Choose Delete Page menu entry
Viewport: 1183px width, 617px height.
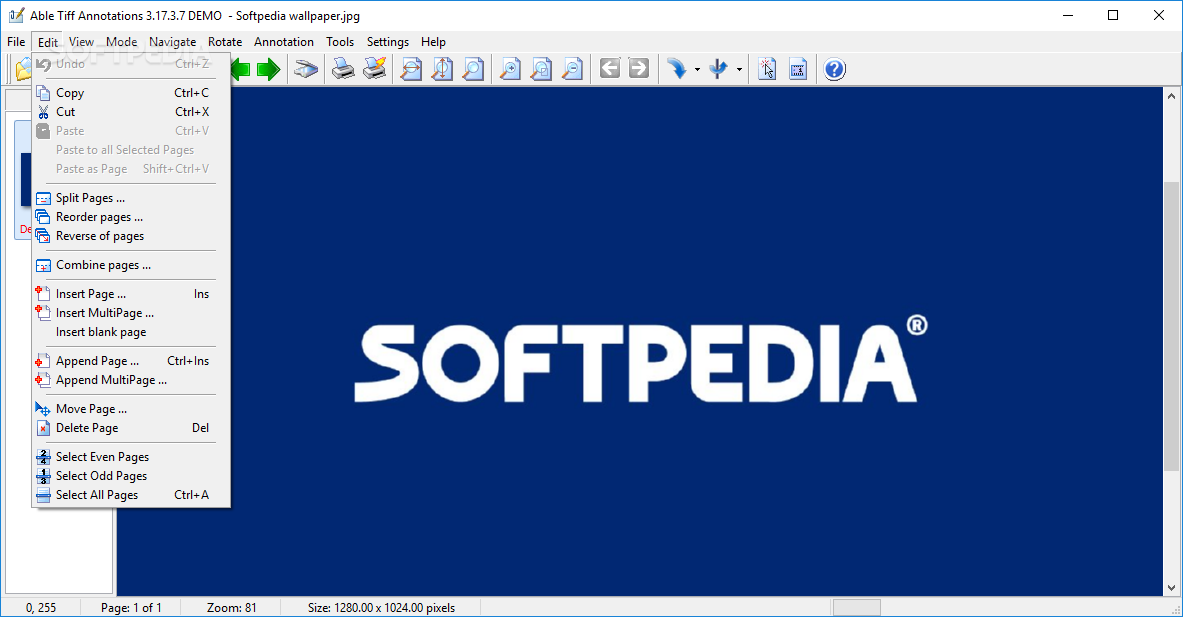(x=131, y=428)
